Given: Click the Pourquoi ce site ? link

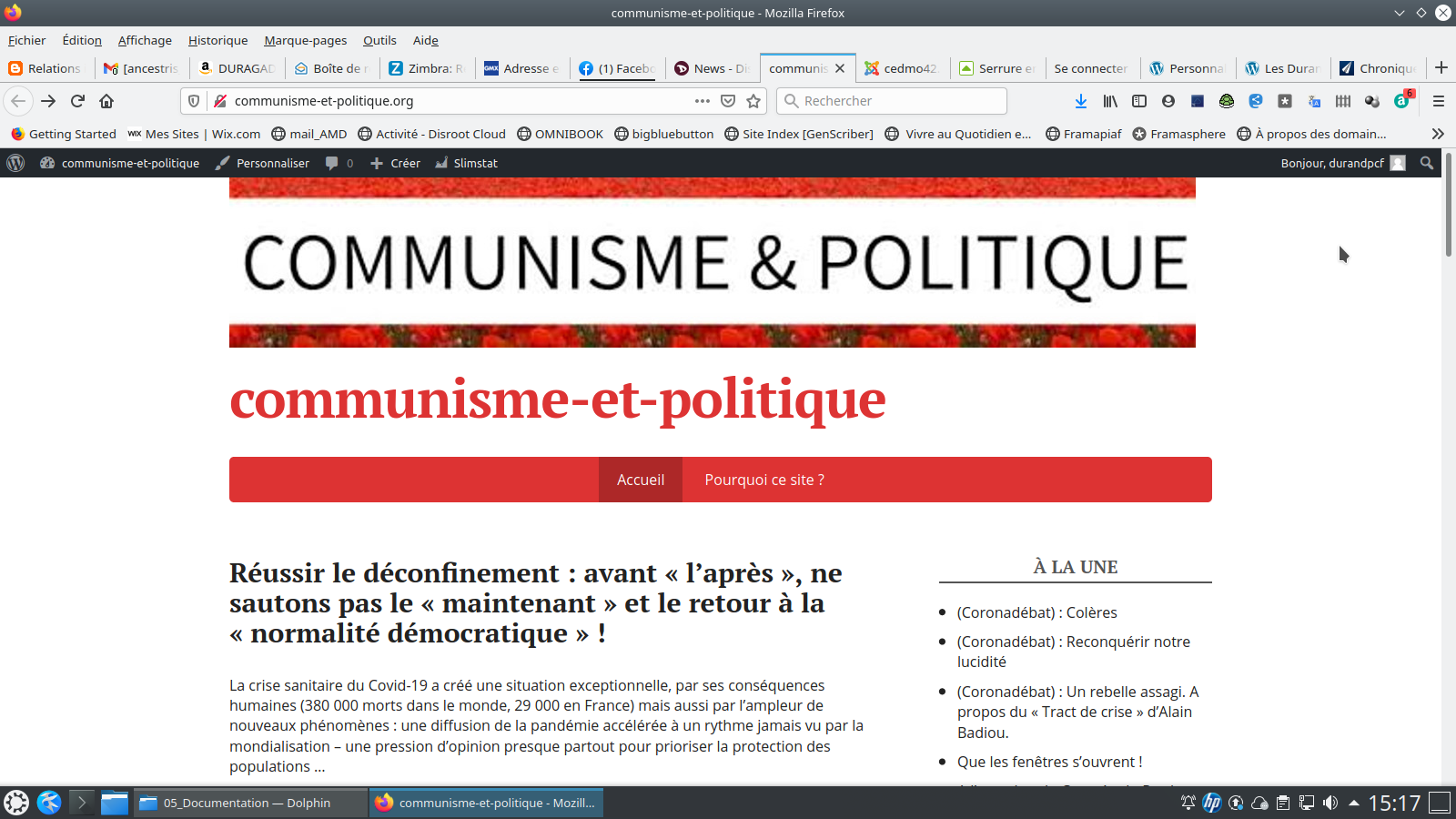Looking at the screenshot, I should [764, 480].
